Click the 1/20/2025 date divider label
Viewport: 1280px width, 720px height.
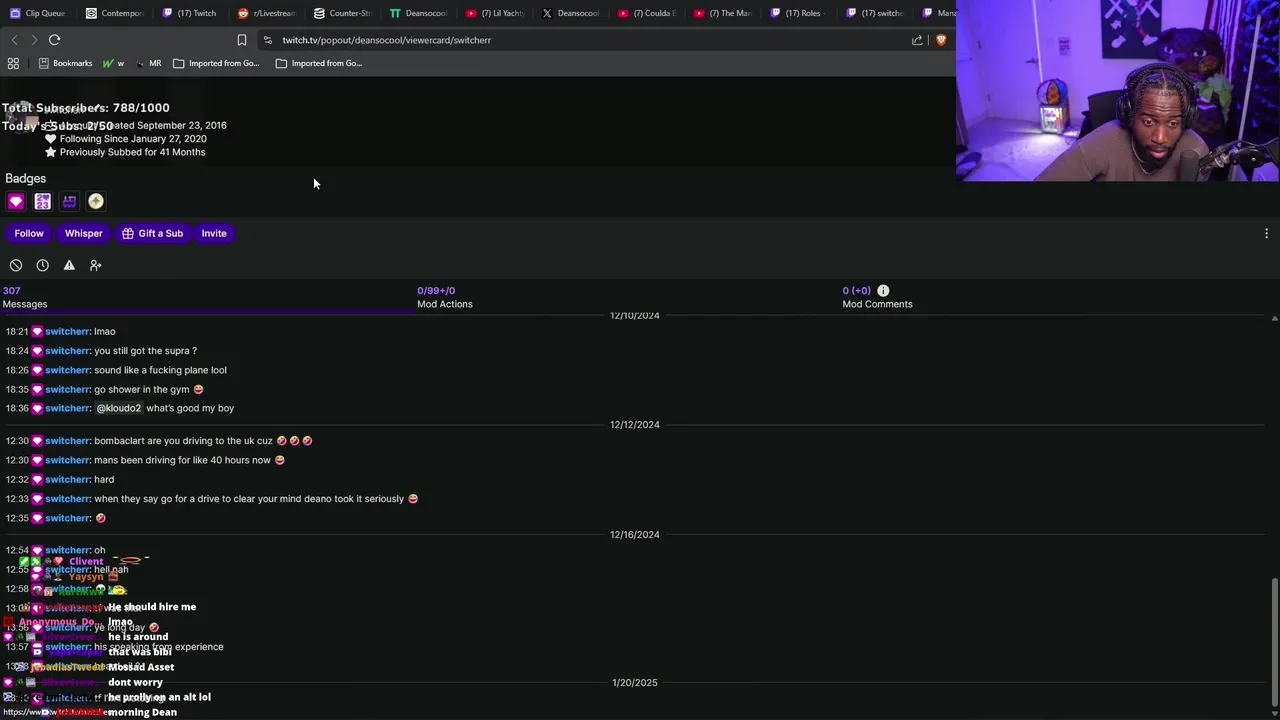coord(635,683)
